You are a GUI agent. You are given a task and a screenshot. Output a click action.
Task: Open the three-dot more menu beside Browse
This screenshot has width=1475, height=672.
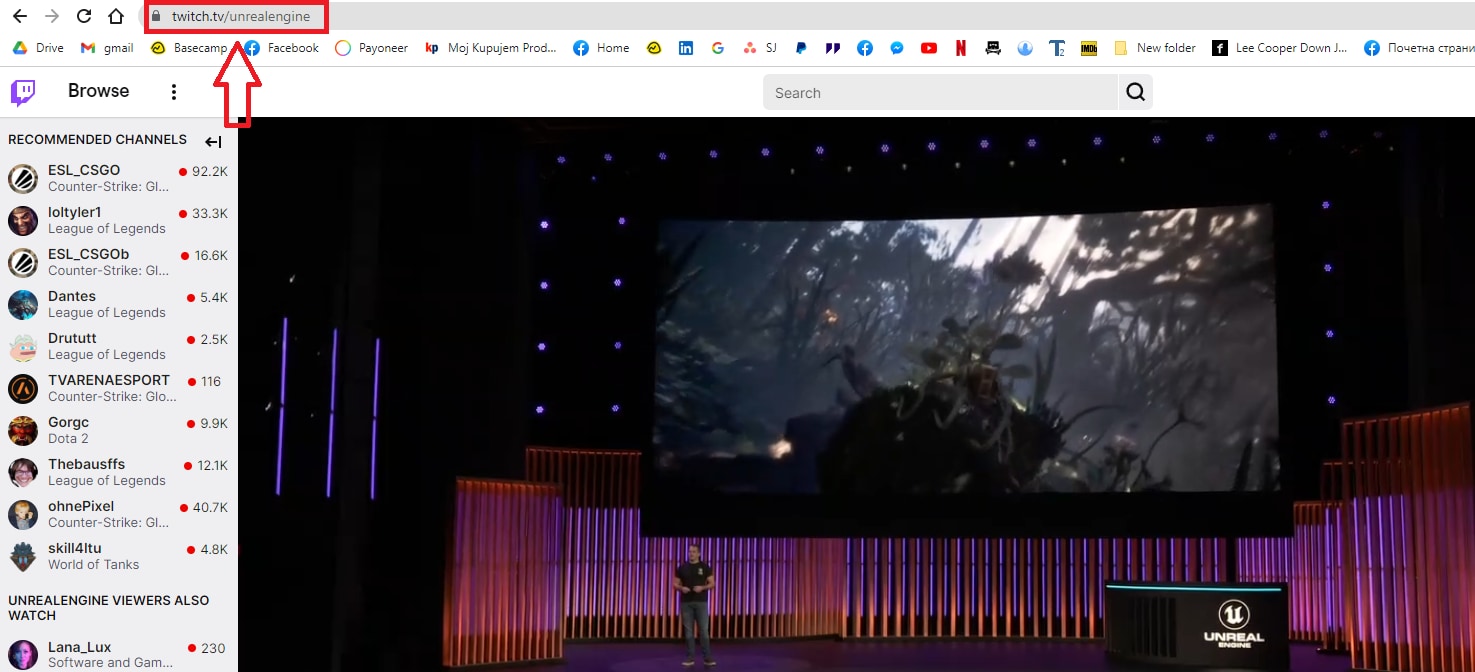click(x=173, y=92)
